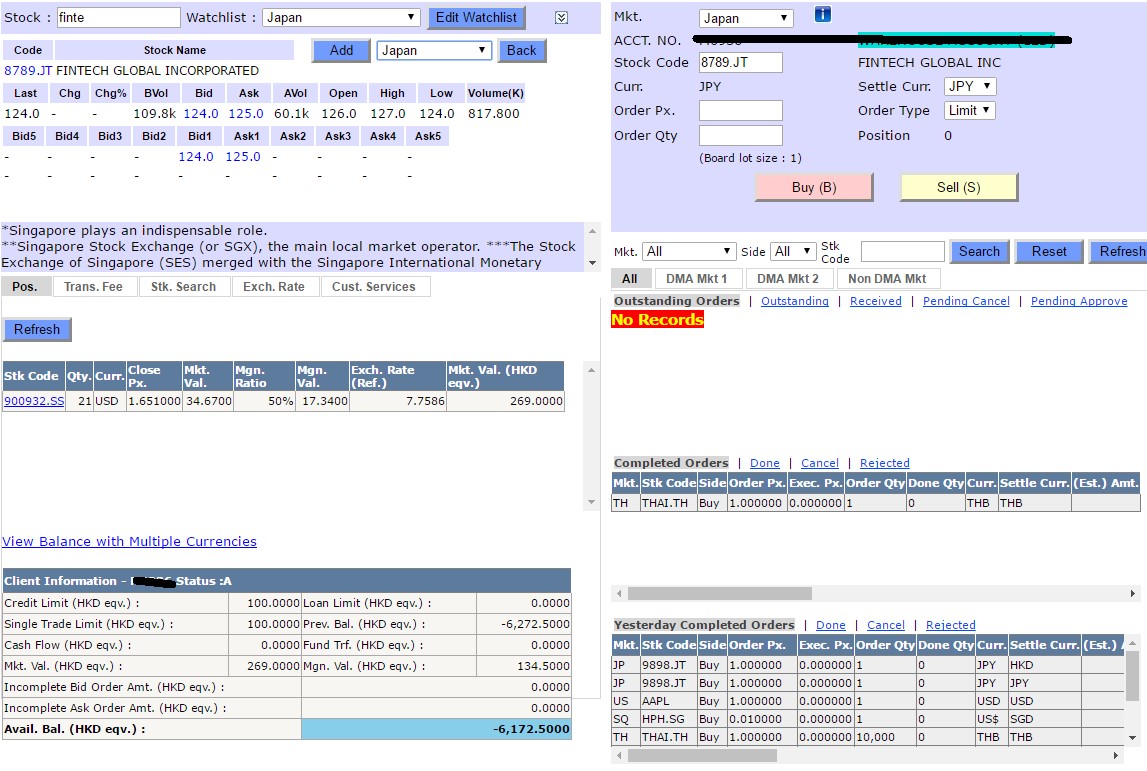
Task: Click the Edit Watchlist button
Action: [x=476, y=17]
